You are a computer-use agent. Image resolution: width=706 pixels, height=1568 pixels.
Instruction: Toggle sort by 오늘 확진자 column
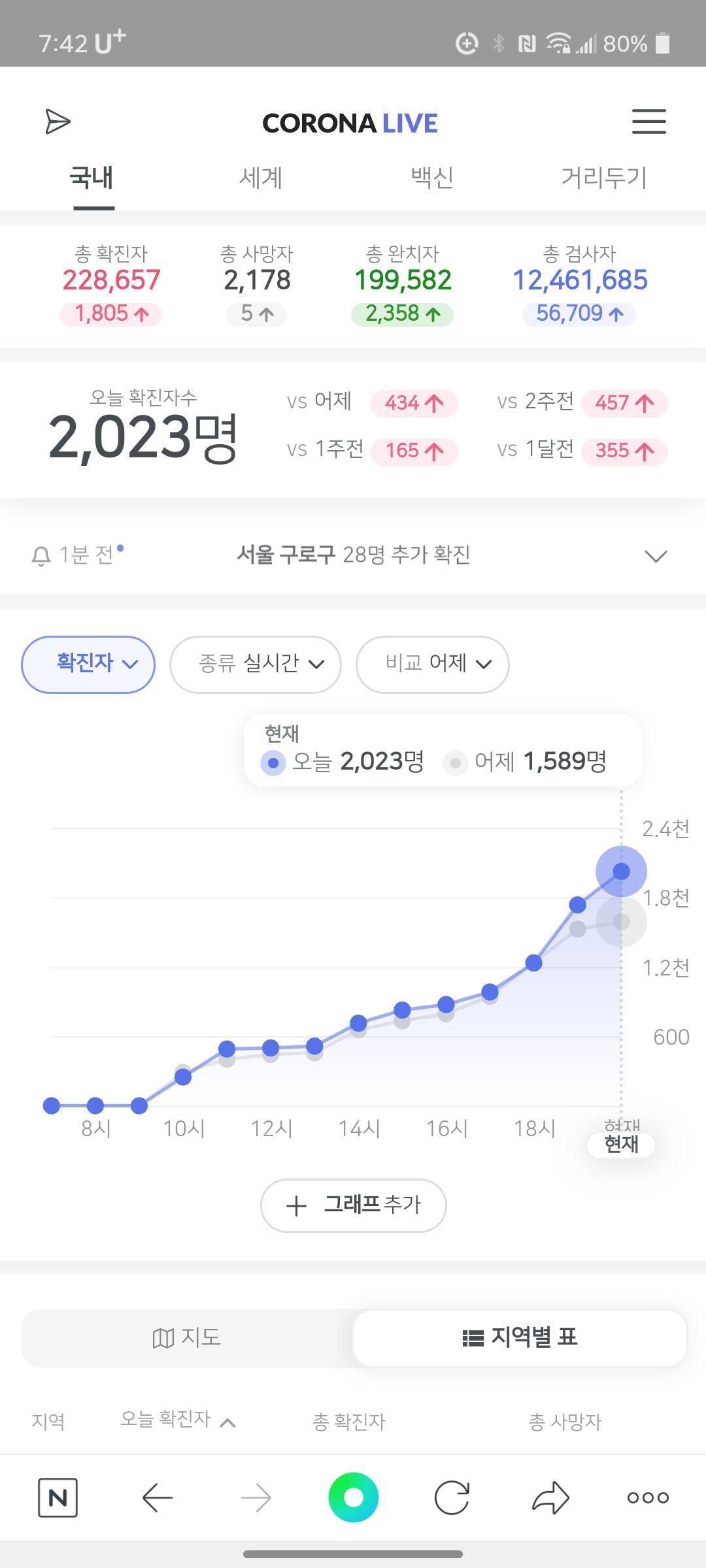(x=178, y=1420)
